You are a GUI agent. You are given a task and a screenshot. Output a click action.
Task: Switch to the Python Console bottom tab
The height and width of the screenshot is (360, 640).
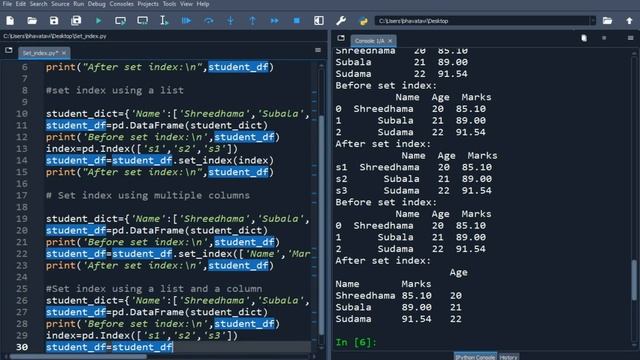(x=475, y=357)
